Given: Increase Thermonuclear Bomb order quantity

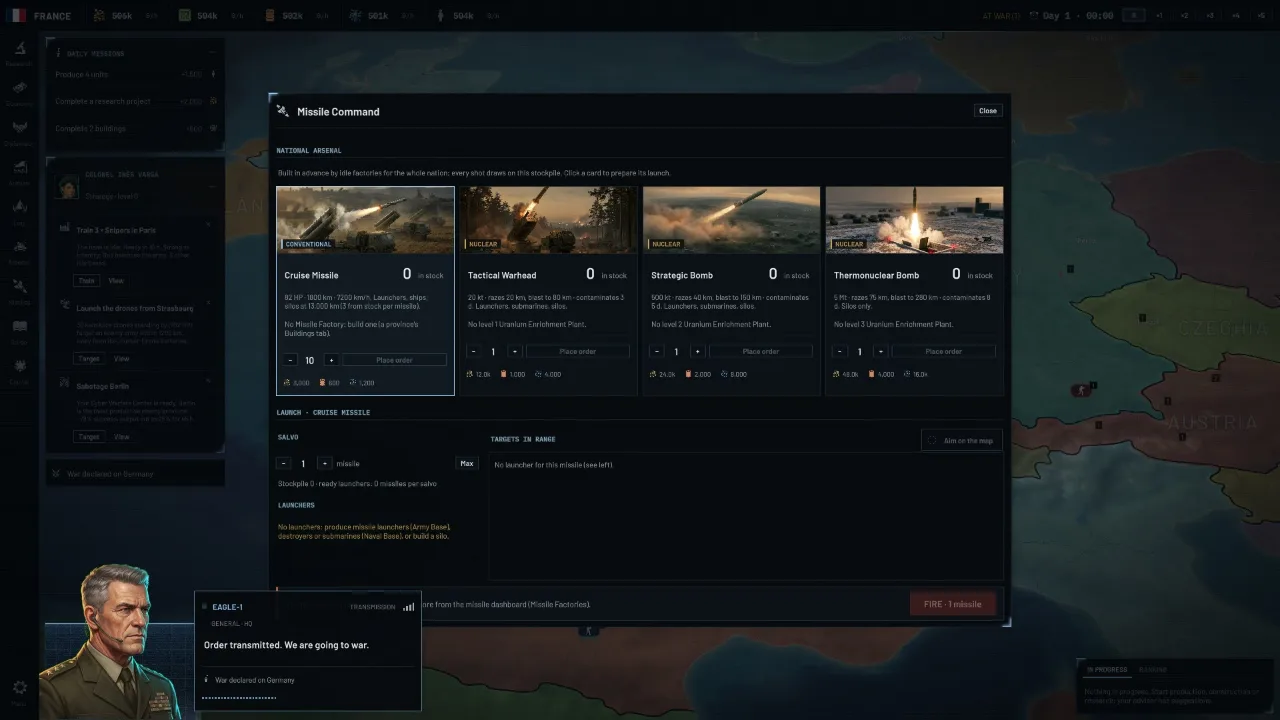Looking at the screenshot, I should tap(880, 351).
